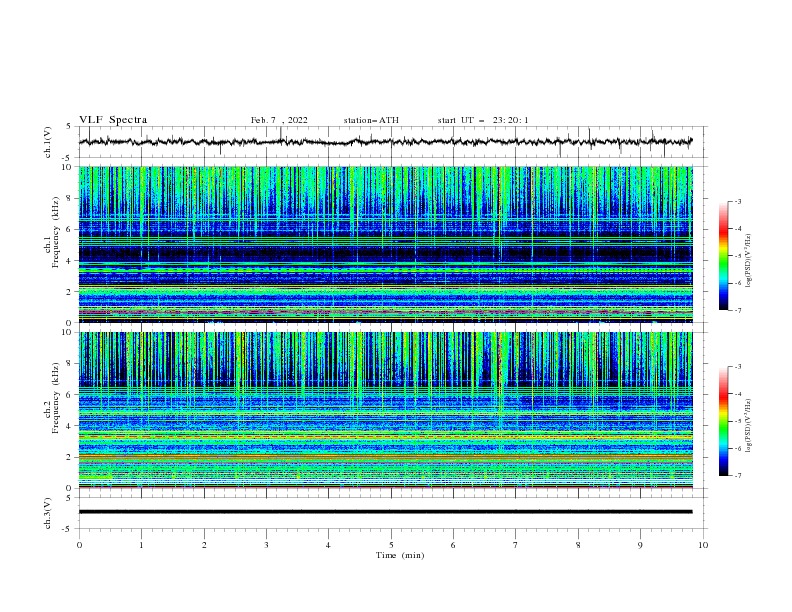This screenshot has height=612, width=792.
Task: Click the "-5" label on the ch.2 colorbar
Action: [x=737, y=421]
